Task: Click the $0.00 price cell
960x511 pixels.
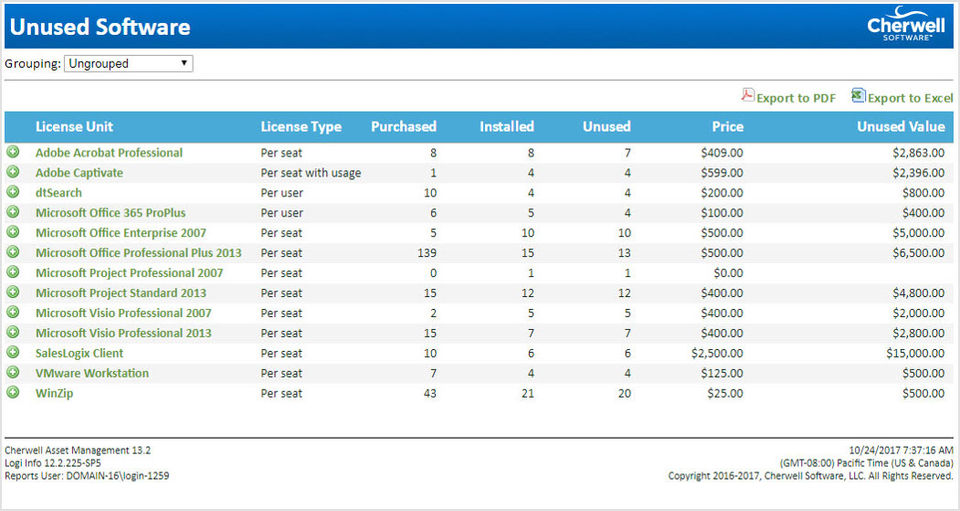Action: click(729, 273)
